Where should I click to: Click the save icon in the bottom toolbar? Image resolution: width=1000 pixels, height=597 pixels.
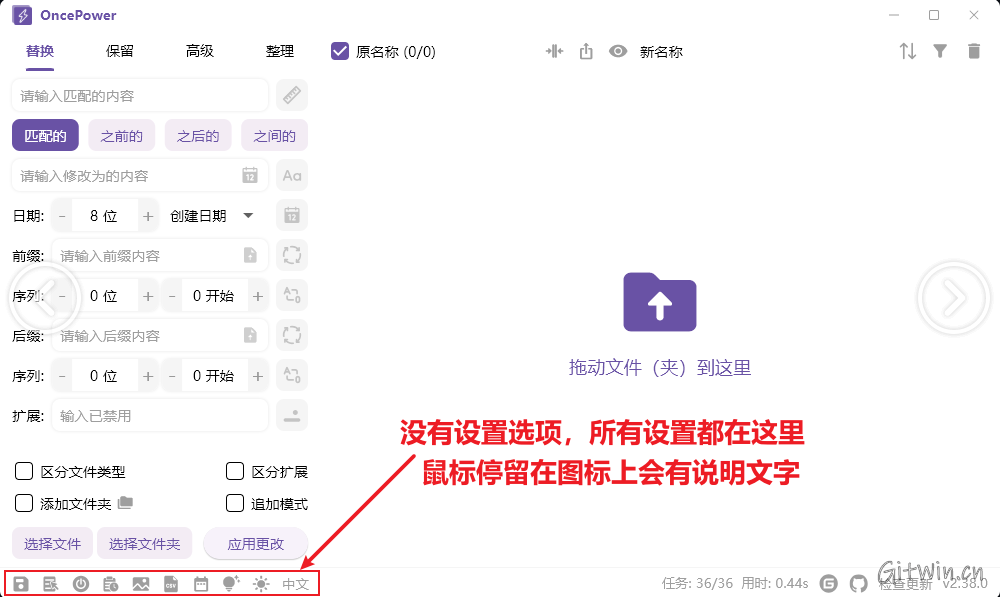21,584
